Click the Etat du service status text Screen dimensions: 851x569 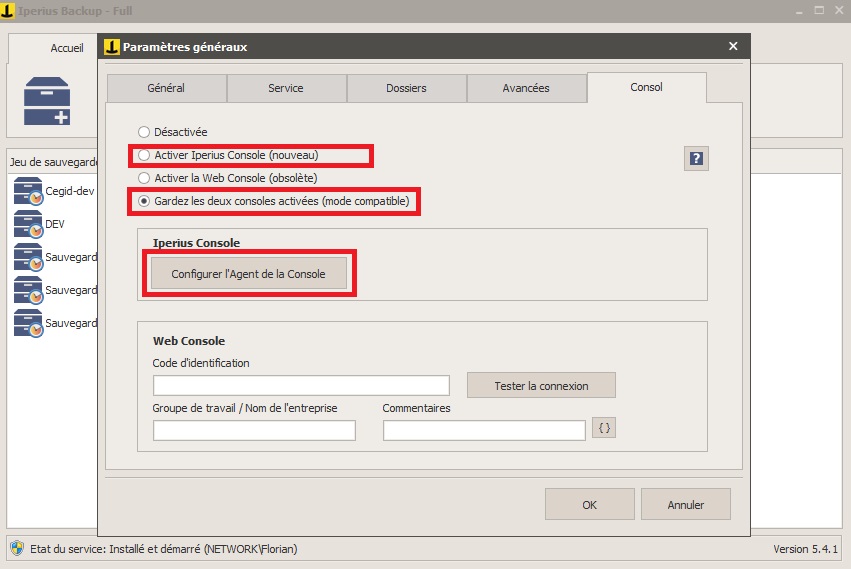[x=163, y=549]
